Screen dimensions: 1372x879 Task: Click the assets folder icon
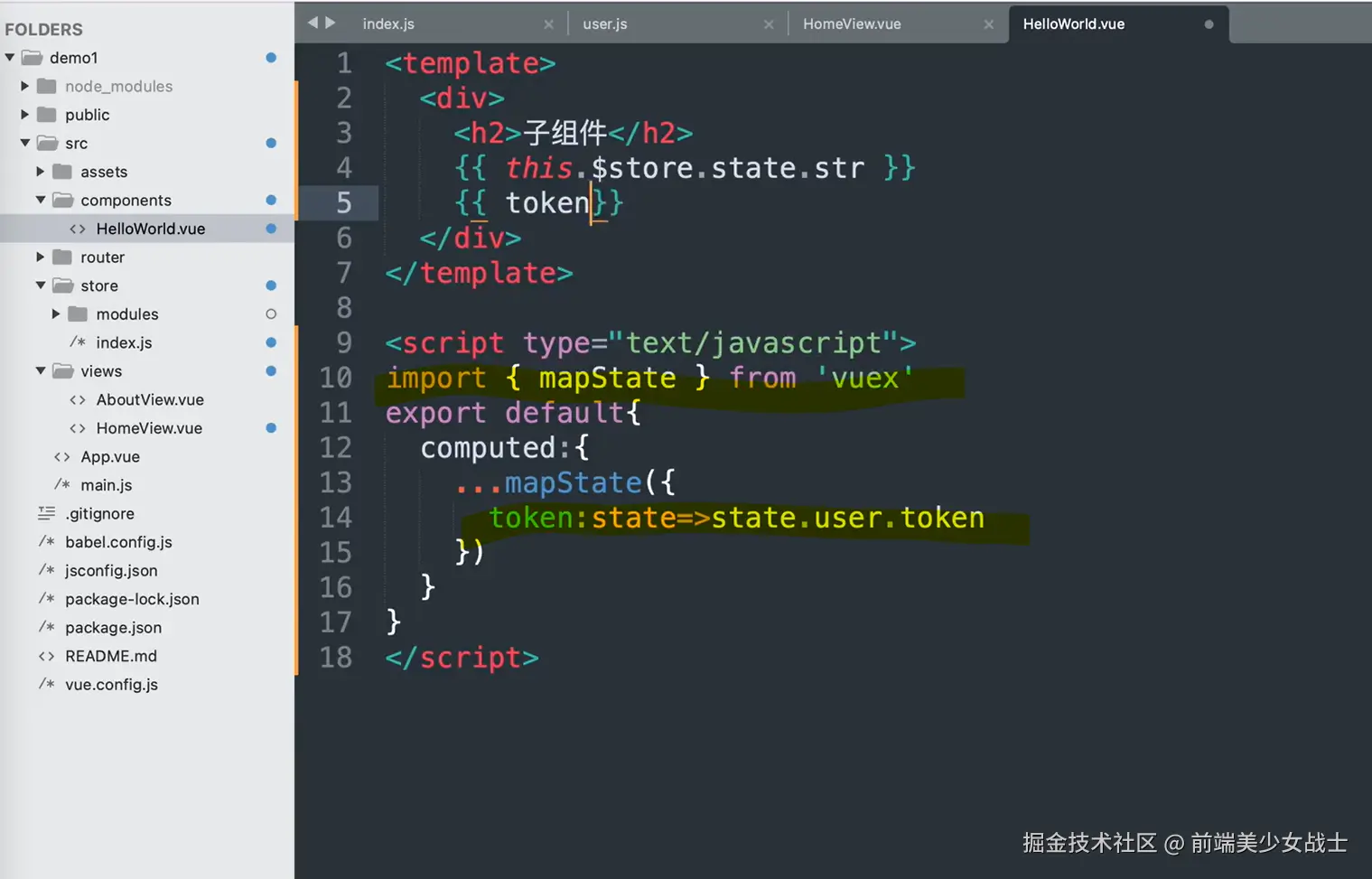coord(62,172)
